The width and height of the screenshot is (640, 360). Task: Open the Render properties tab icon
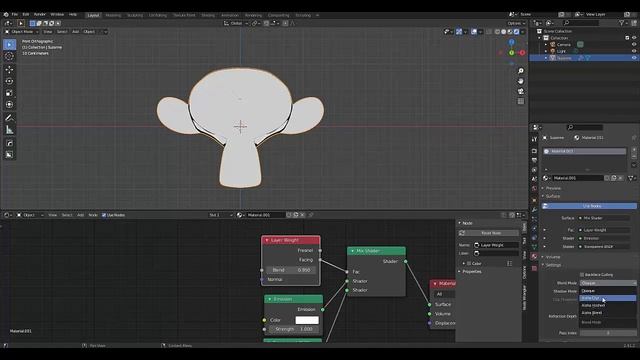coord(534,151)
